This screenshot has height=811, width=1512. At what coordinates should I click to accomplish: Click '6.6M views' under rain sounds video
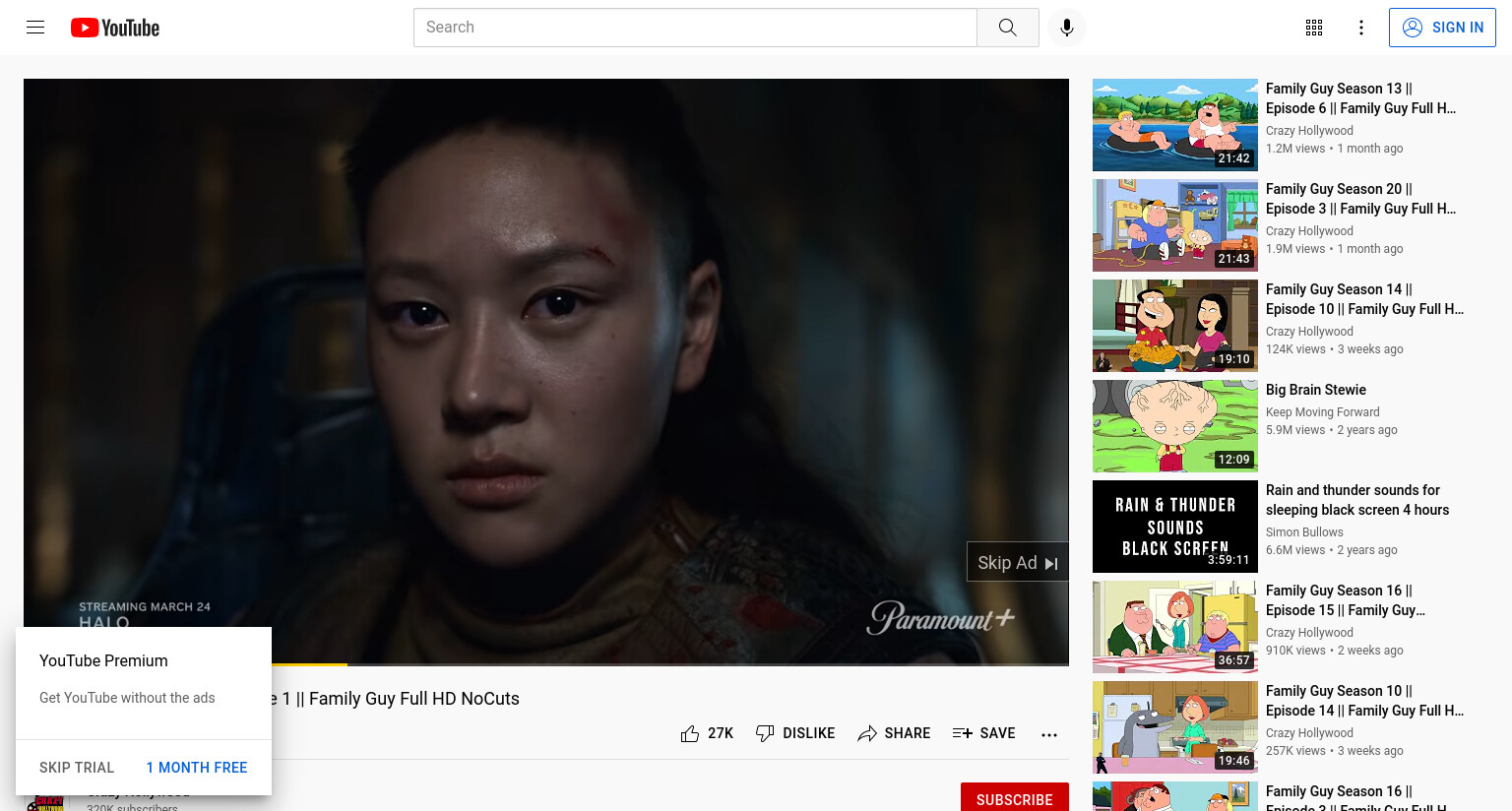1295,550
